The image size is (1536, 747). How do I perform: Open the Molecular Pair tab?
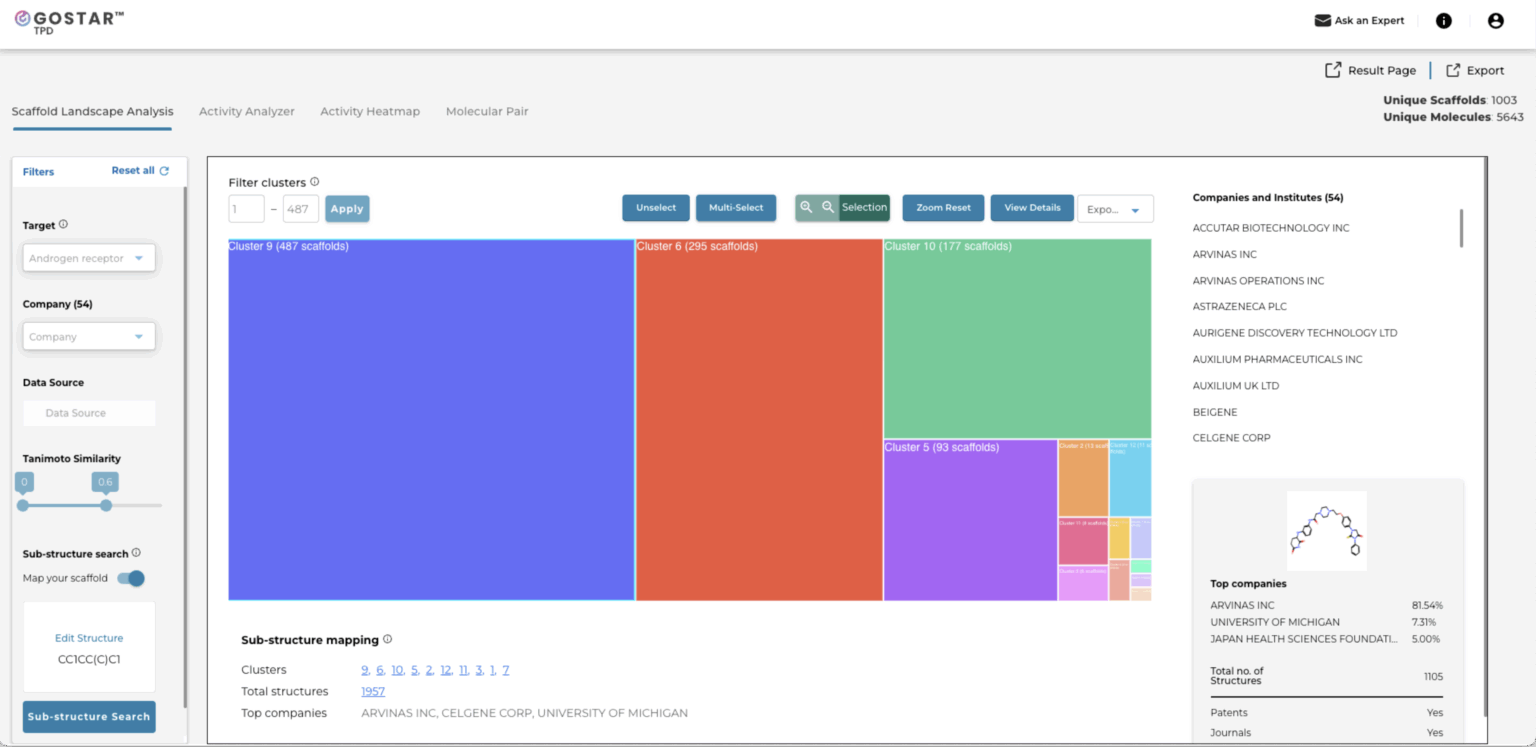point(487,111)
